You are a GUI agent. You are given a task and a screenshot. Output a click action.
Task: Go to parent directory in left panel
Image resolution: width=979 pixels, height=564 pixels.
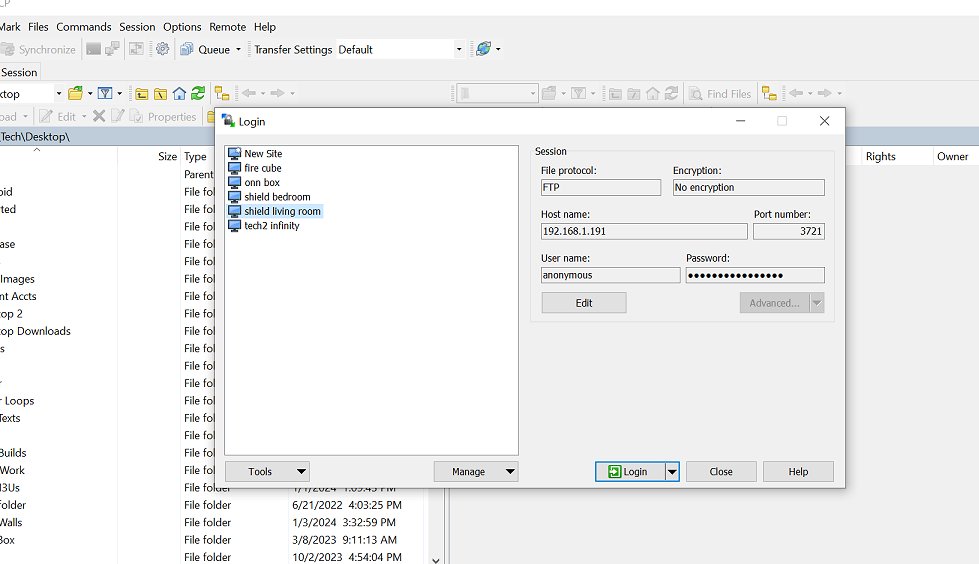[x=142, y=94]
